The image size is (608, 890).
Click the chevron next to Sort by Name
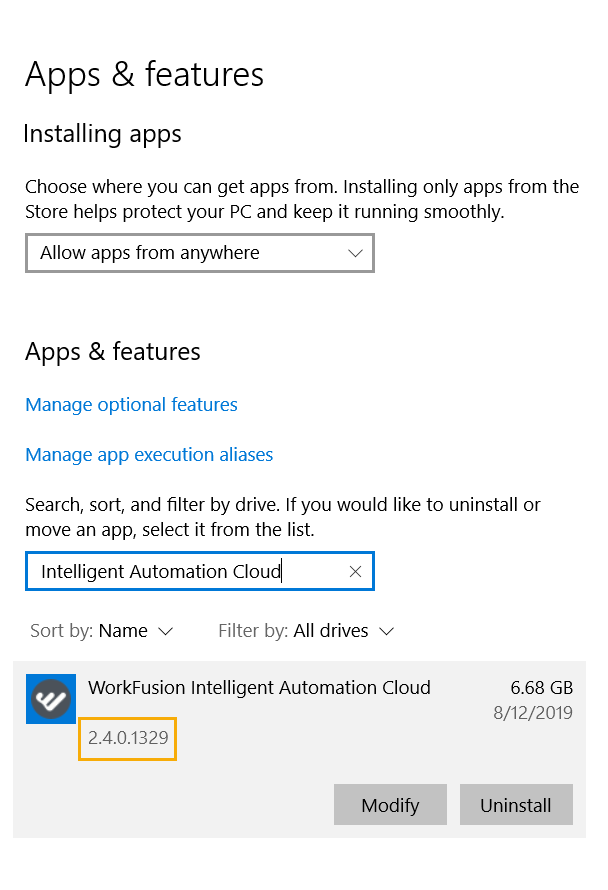[x=165, y=631]
